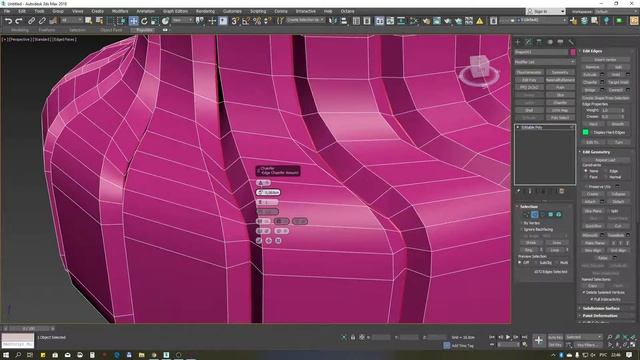The height and width of the screenshot is (360, 640).
Task: Toggle the Angle Snap icon
Action: click(246, 21)
